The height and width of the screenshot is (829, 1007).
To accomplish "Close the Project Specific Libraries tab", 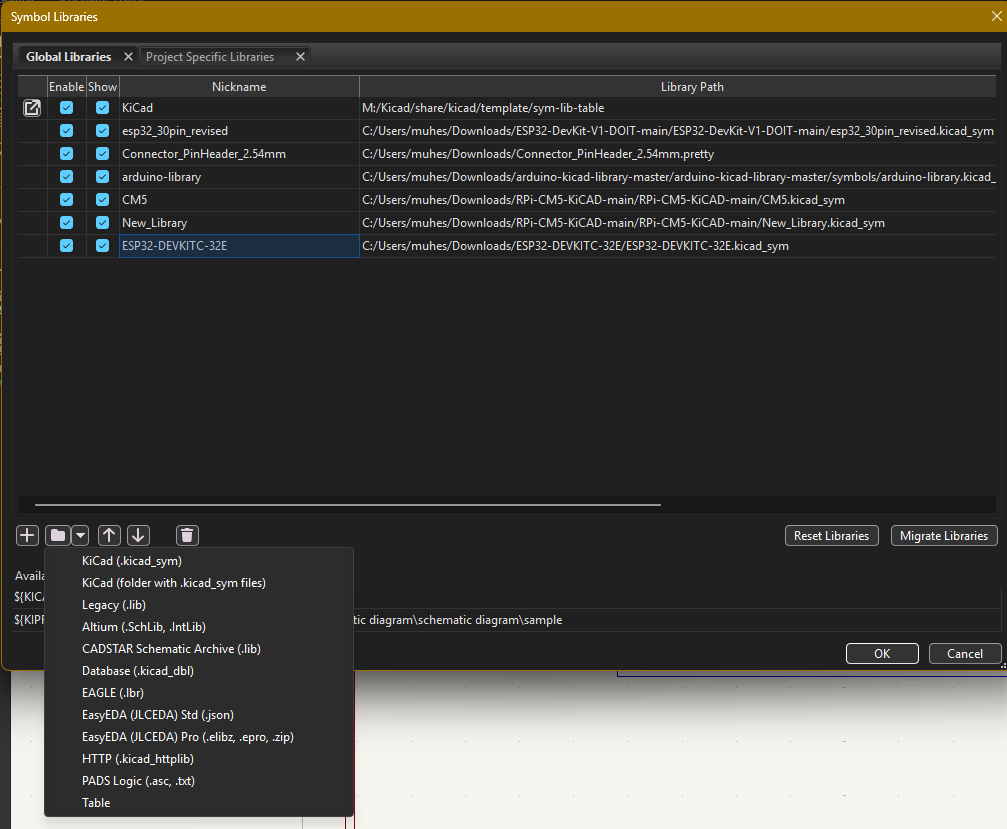I will tap(300, 57).
